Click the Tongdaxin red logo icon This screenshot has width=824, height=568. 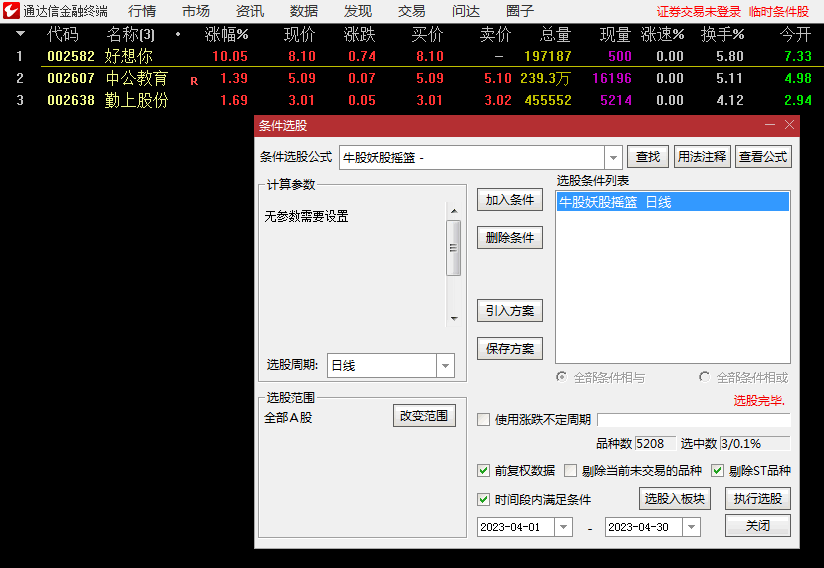(11, 11)
